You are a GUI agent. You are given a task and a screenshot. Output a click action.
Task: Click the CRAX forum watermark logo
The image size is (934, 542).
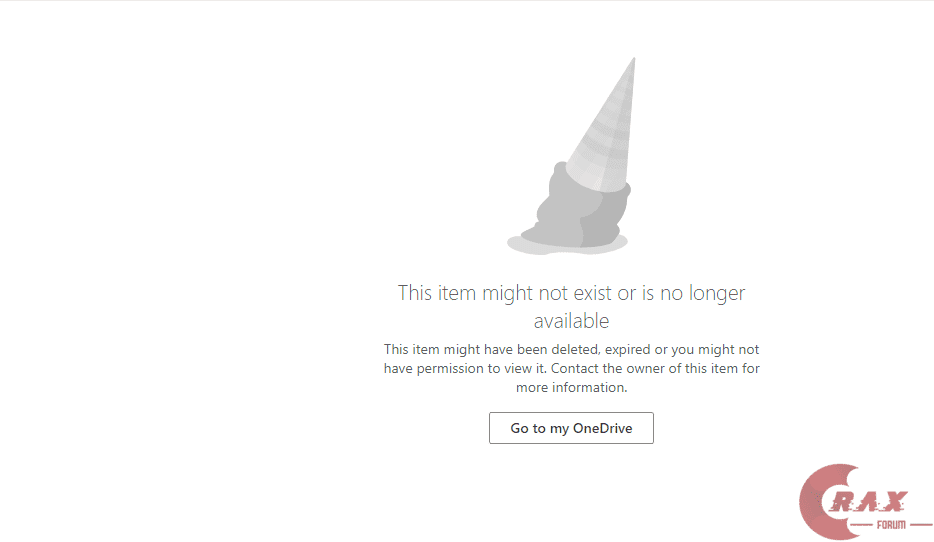coord(865,502)
